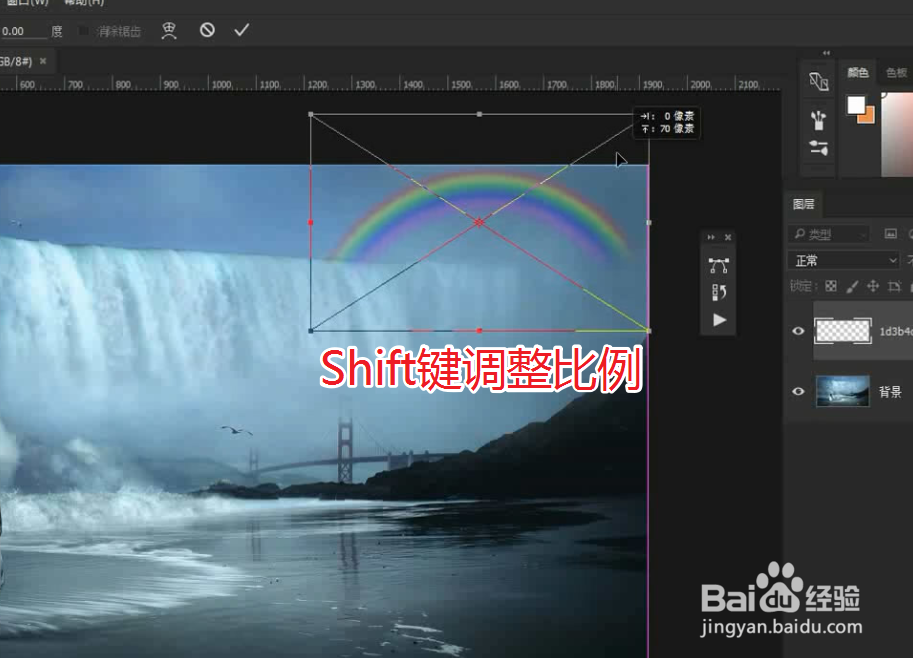Hide the 背景 layer via eye icon
The image size is (913, 658).
pyautogui.click(x=798, y=391)
